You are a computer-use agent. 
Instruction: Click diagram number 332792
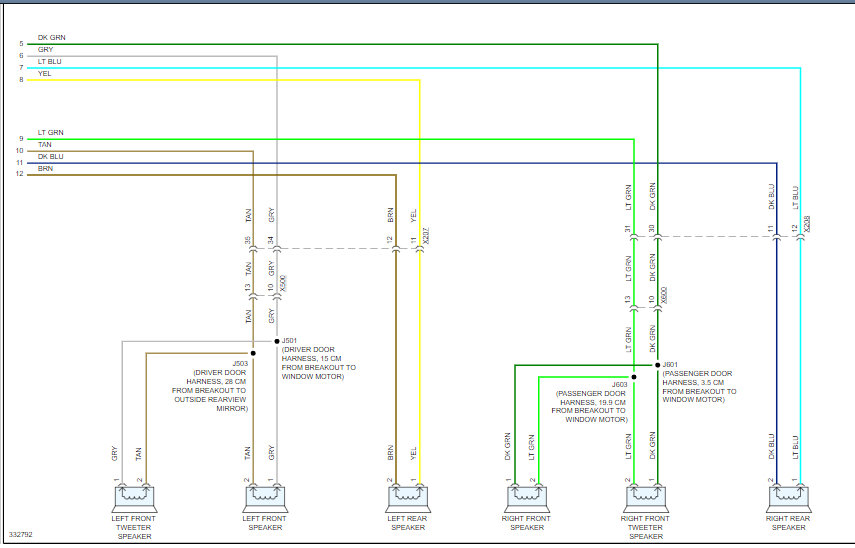(x=21, y=535)
